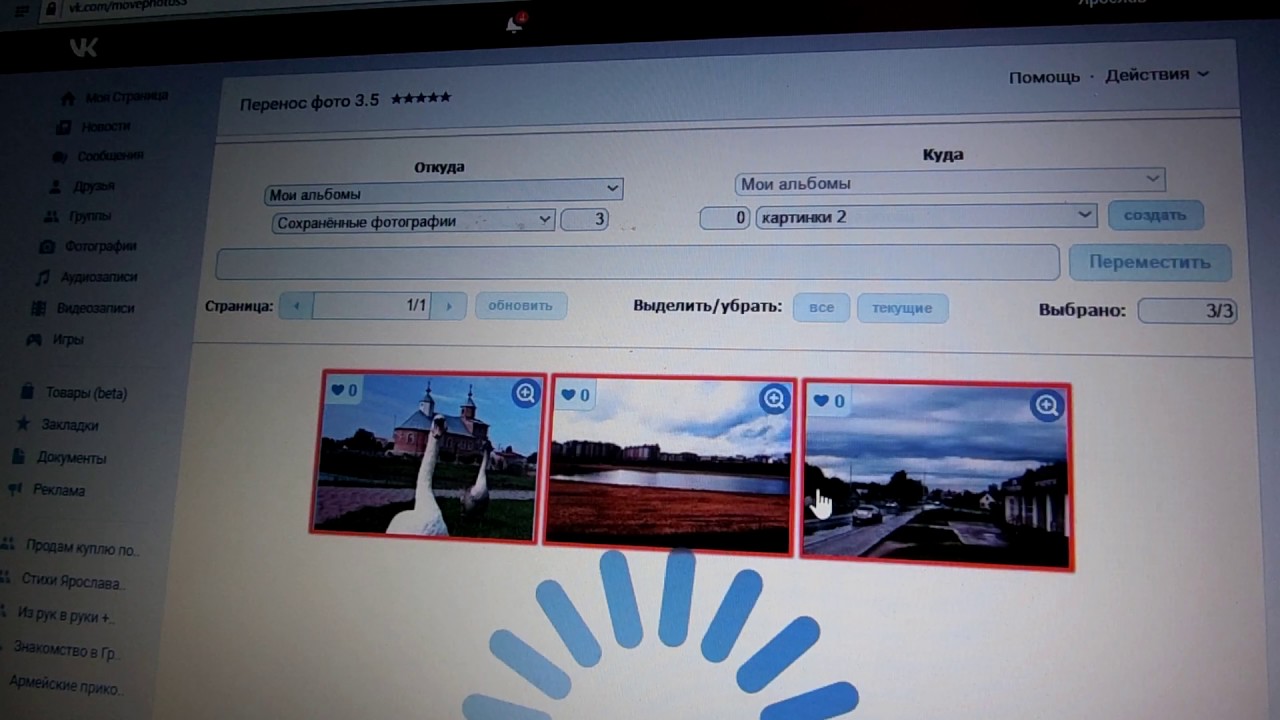The image size is (1280, 720).
Task: Click like heart on lake photo
Action: point(568,395)
